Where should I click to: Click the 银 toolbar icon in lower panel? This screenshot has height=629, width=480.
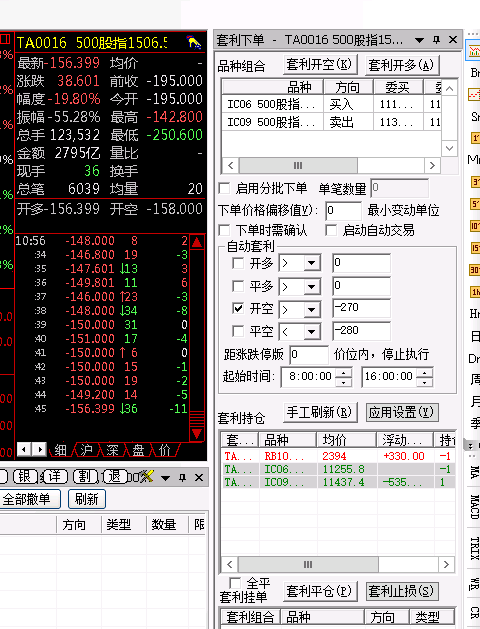coord(25,477)
